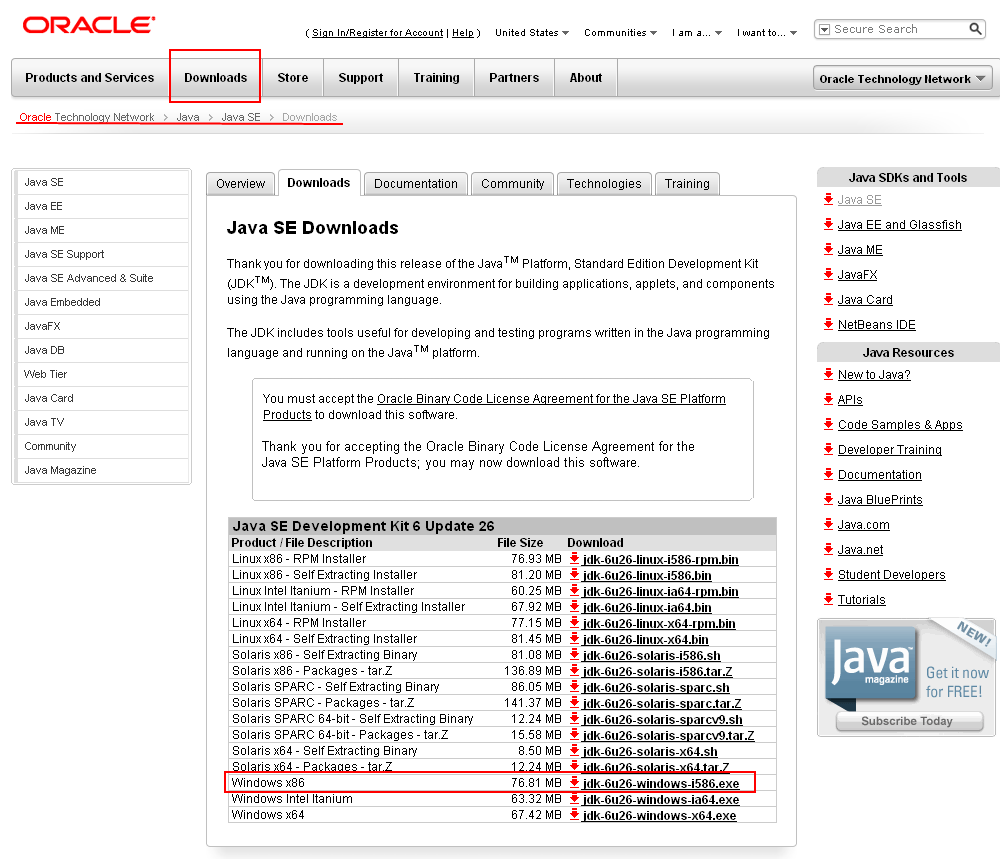
Task: Open the Java.net resource link
Action: (860, 550)
